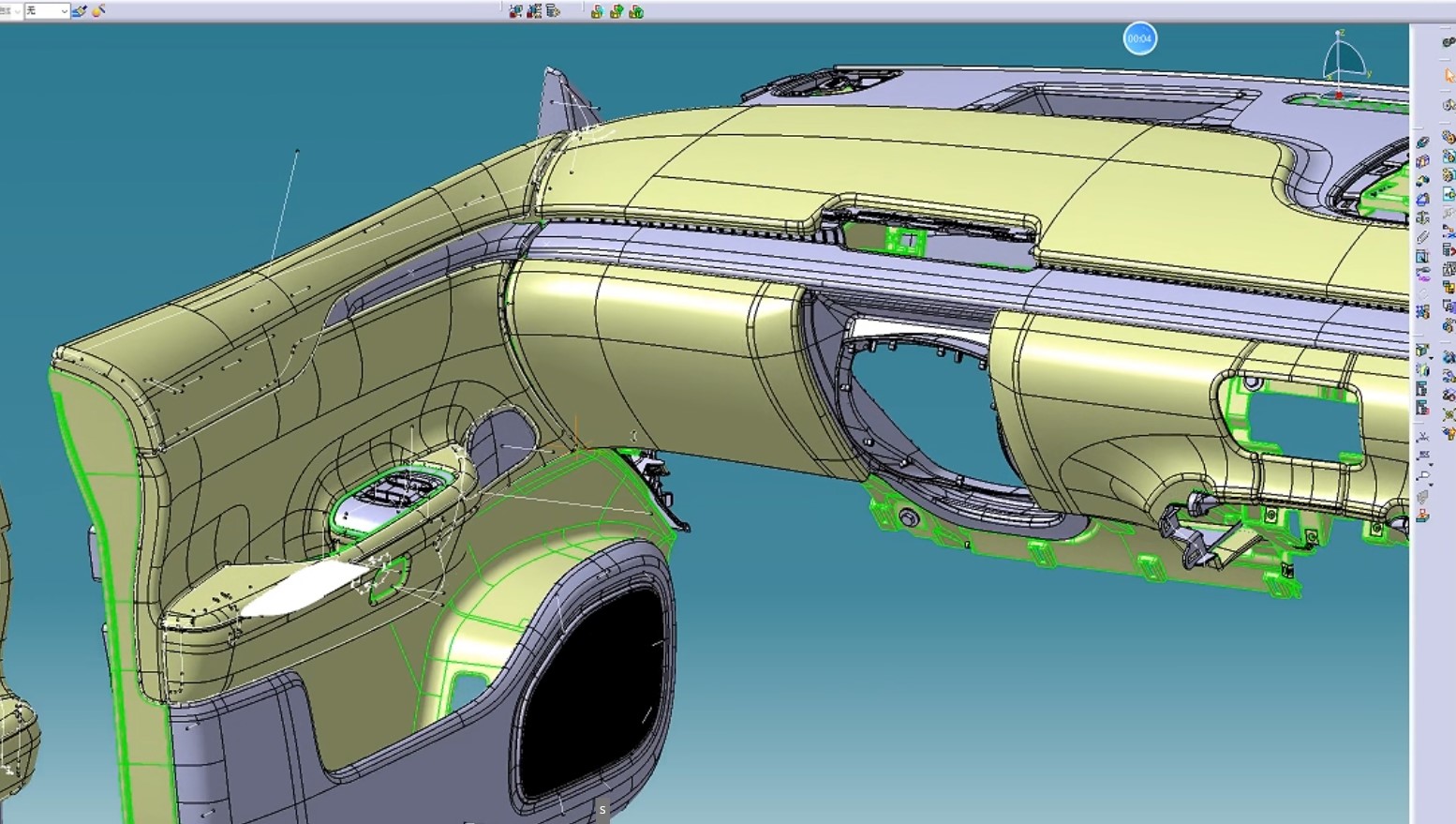Click the red origin point of the compass
This screenshot has height=824, width=1456.
click(x=1339, y=95)
